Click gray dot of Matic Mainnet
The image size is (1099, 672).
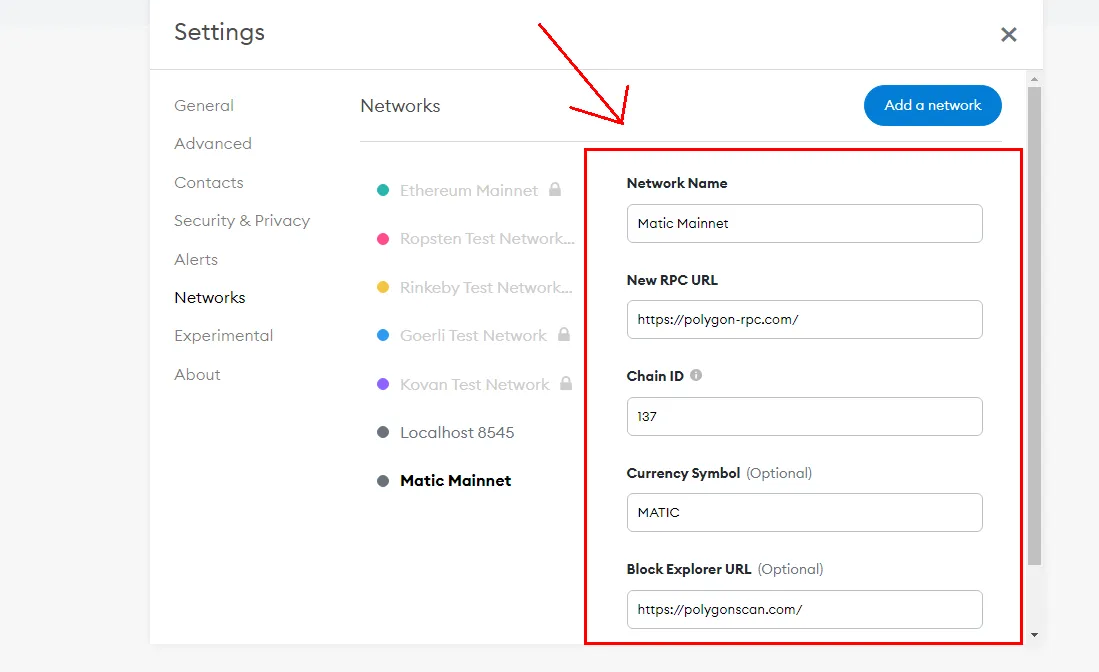pyautogui.click(x=383, y=481)
